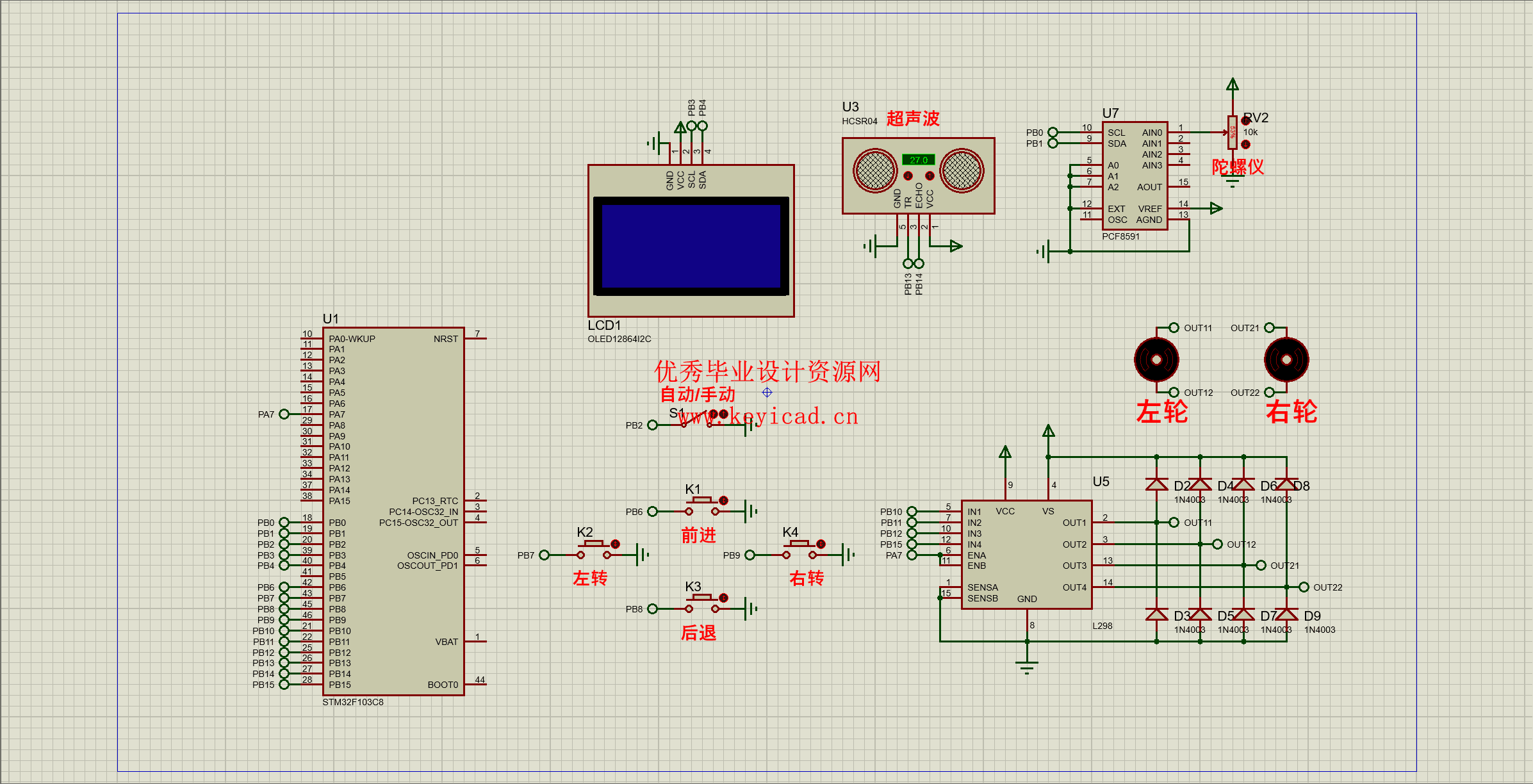The width and height of the screenshot is (1533, 784).
Task: Click RV2 potentiometer lower red decrease dot
Action: pos(1246,144)
